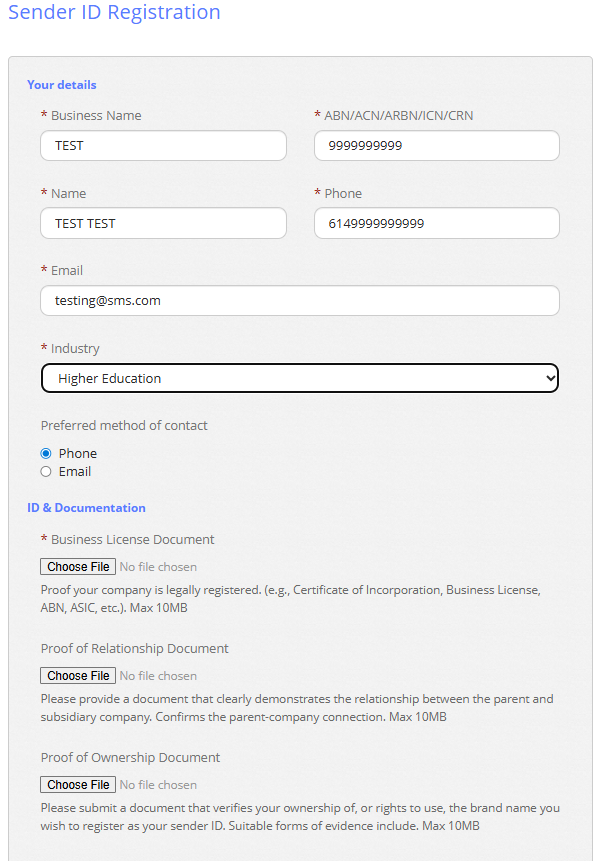This screenshot has width=602, height=861.
Task: Click the Your details section heading
Action: (62, 85)
